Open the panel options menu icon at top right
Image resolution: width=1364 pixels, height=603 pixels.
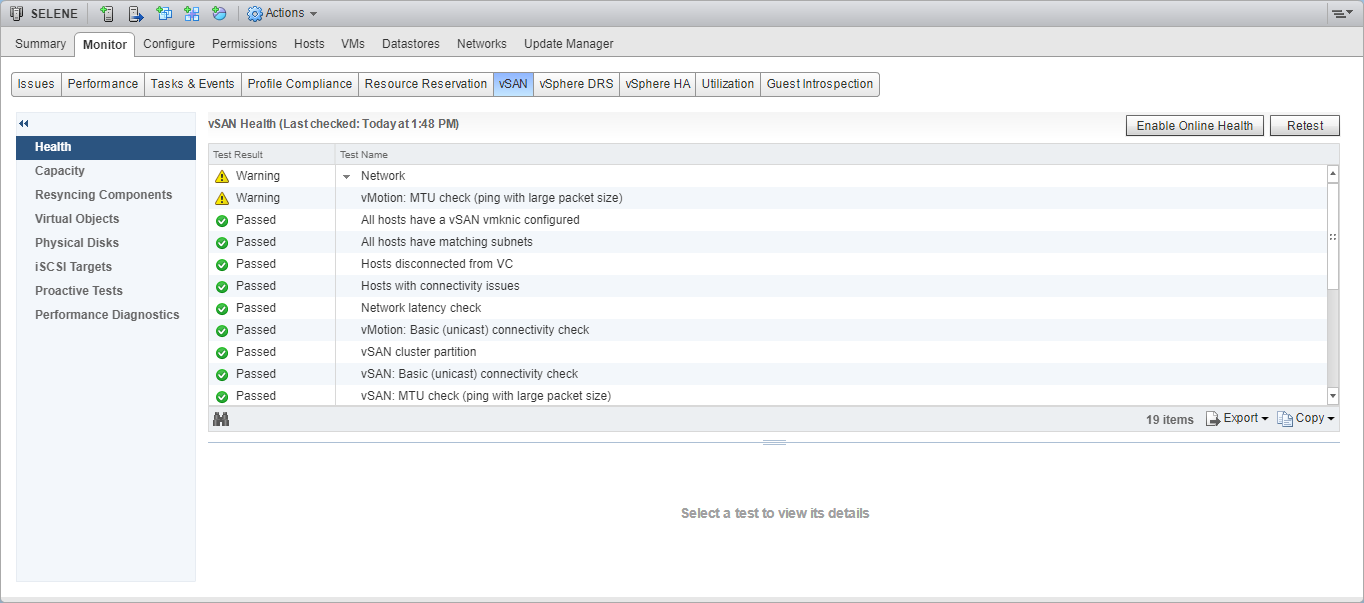tap(1341, 14)
